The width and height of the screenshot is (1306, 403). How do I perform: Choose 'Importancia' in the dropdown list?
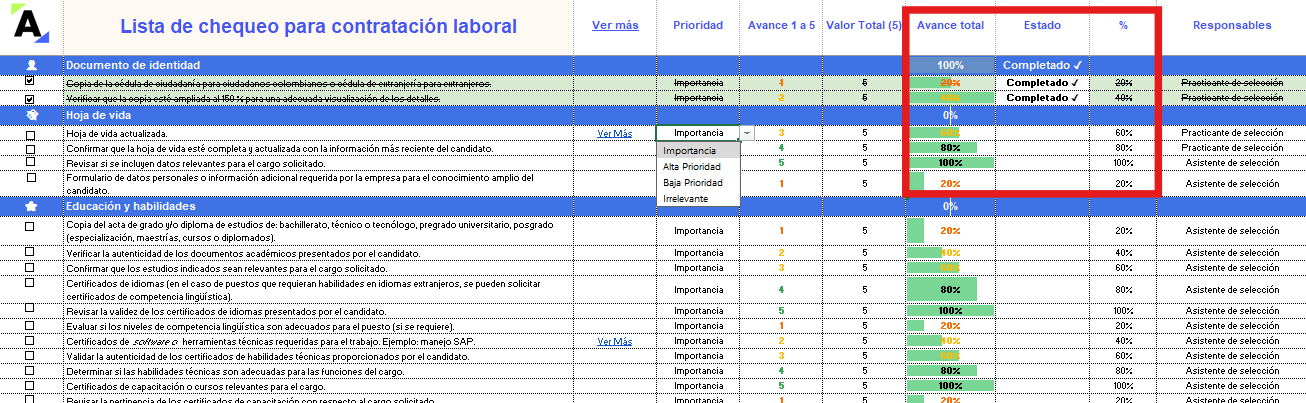[698, 151]
